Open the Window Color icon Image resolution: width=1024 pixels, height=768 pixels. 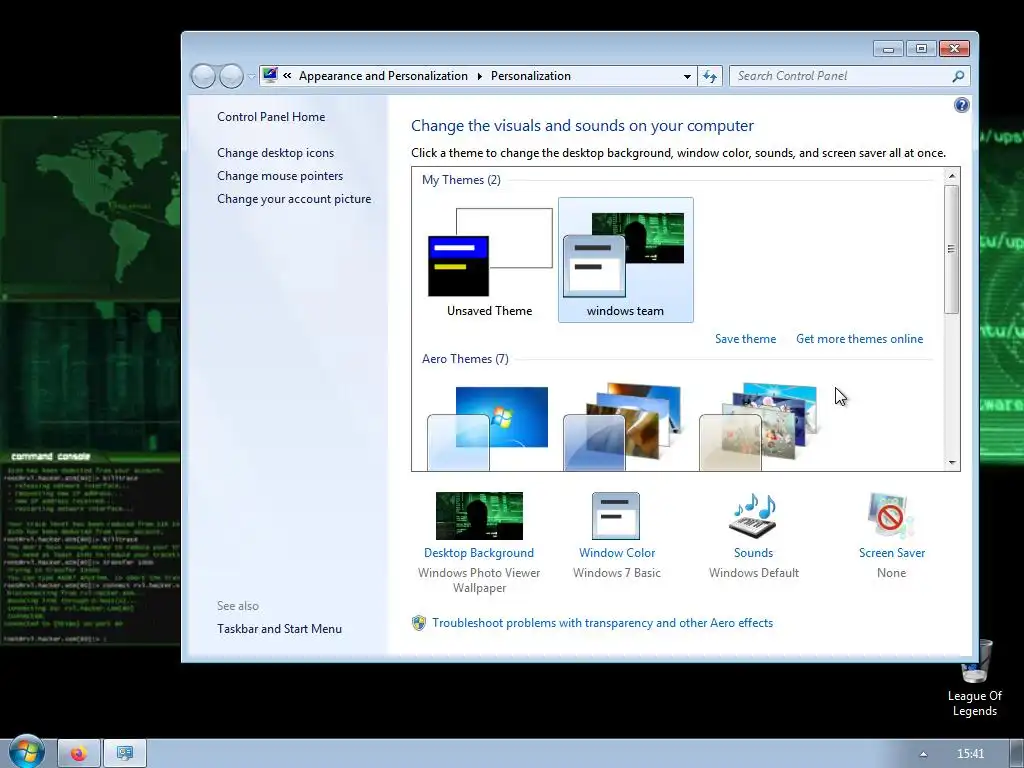pyautogui.click(x=616, y=516)
